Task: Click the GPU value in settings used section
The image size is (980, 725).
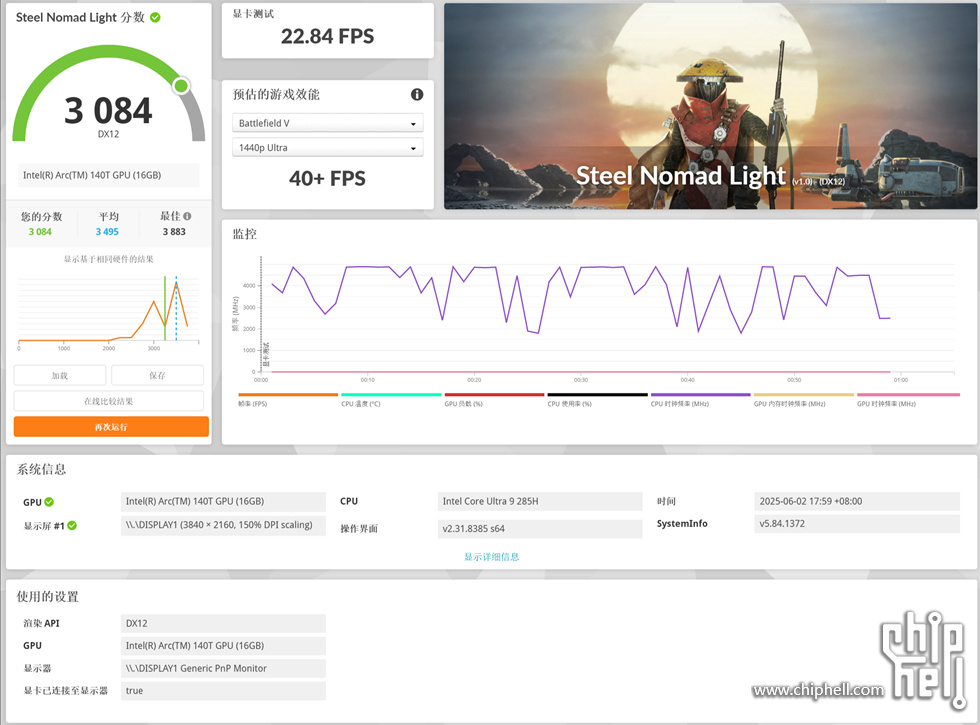Action: [223, 646]
